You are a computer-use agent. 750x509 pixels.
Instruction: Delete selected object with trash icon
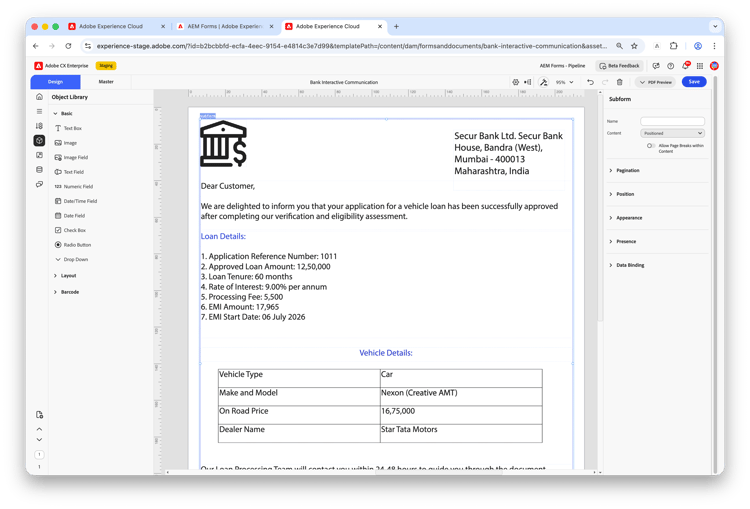[619, 82]
